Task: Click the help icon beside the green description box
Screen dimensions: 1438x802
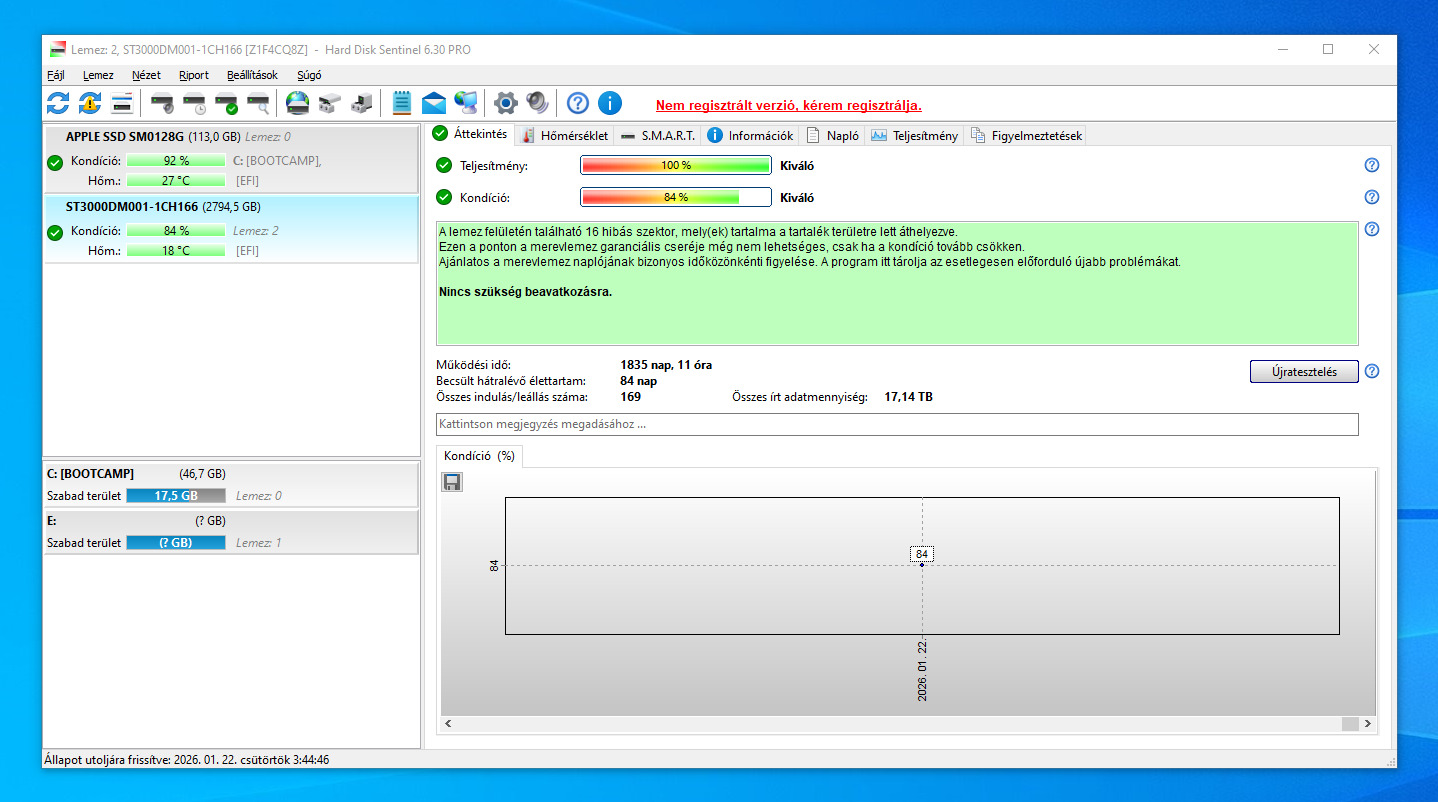Action: (1372, 229)
